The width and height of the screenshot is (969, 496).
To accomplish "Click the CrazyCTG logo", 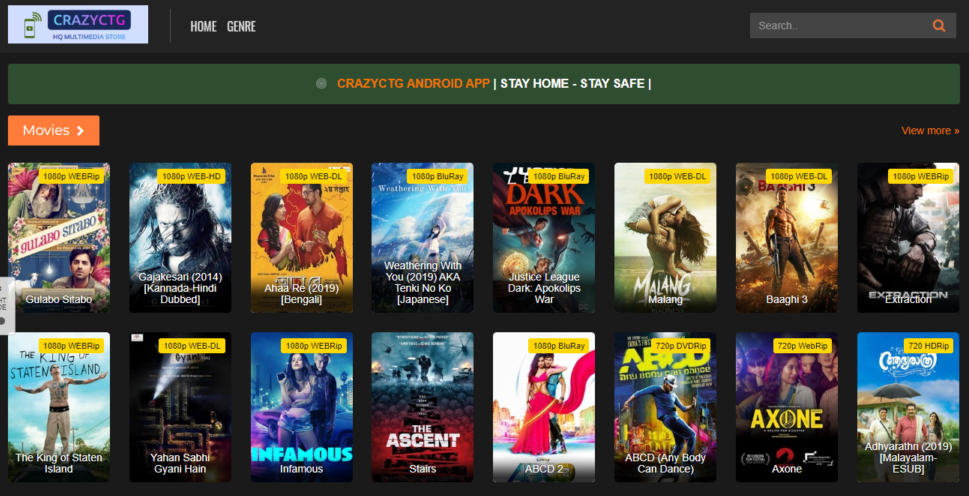I will pyautogui.click(x=78, y=24).
